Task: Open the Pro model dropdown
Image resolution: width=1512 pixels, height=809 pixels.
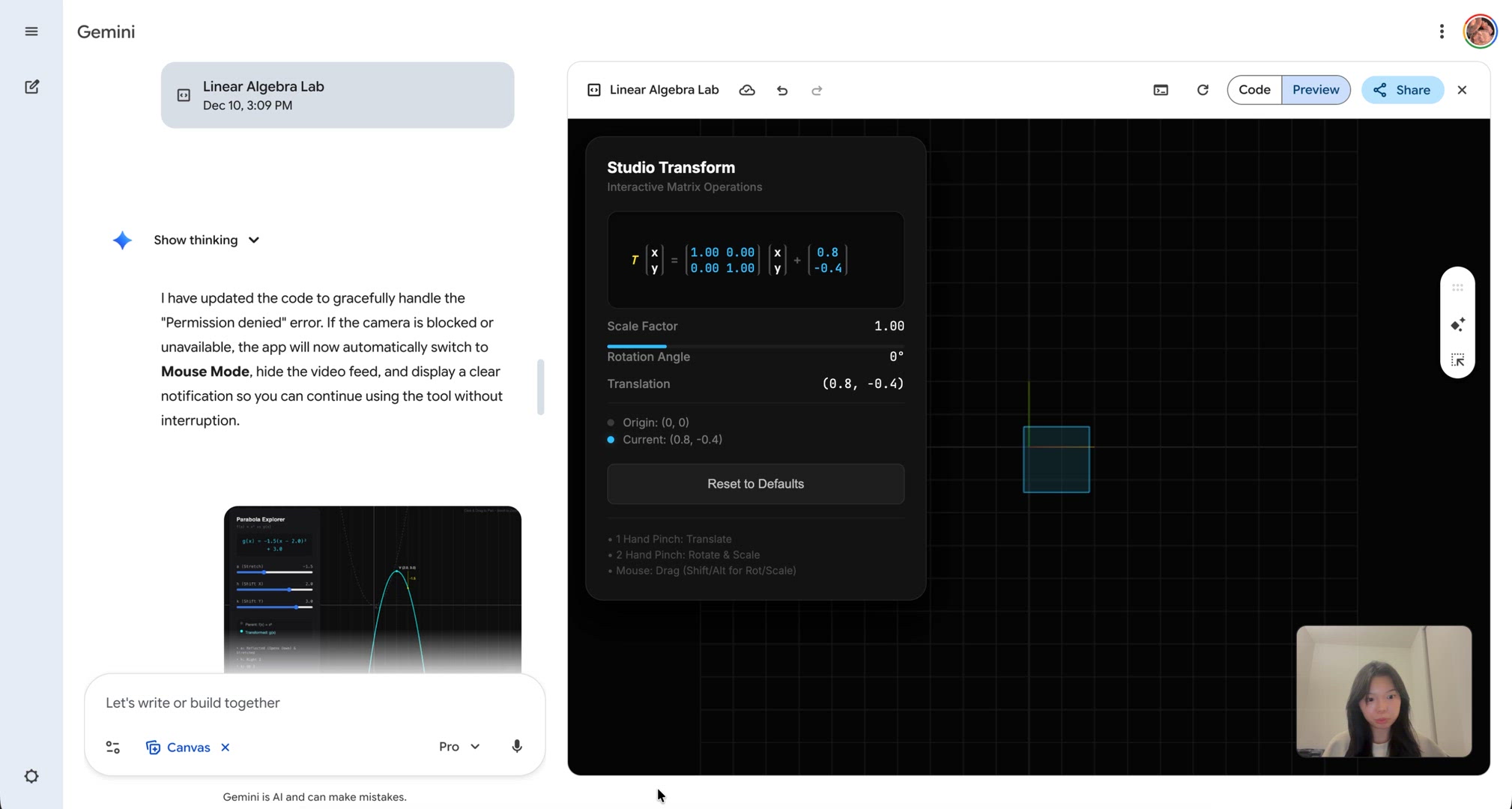Action: coord(459,746)
